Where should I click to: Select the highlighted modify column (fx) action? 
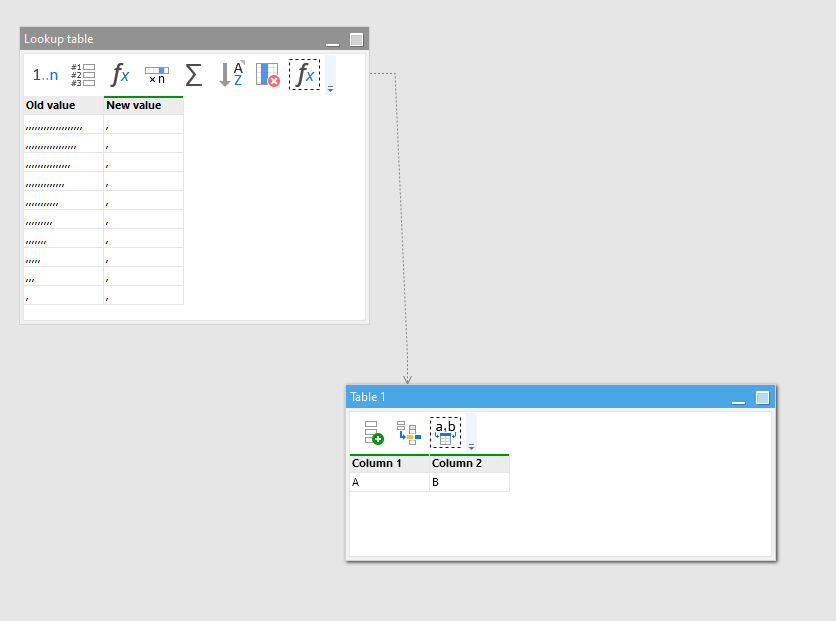[303, 74]
